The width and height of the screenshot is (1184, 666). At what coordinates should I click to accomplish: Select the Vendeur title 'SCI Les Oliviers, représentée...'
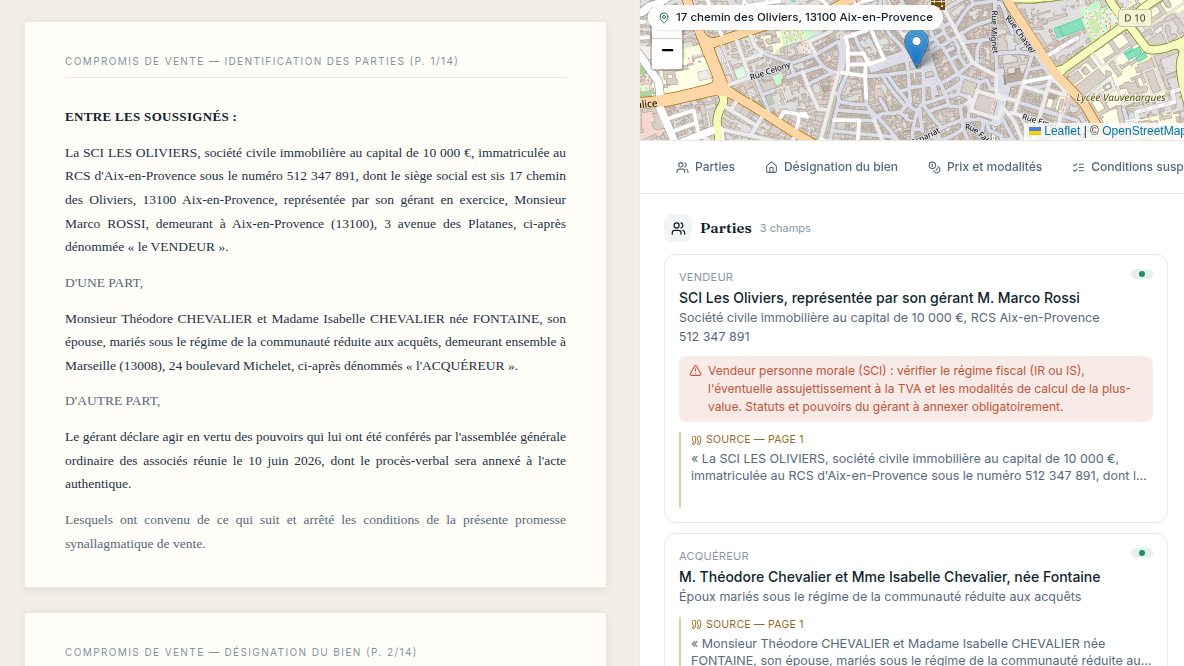(x=879, y=298)
